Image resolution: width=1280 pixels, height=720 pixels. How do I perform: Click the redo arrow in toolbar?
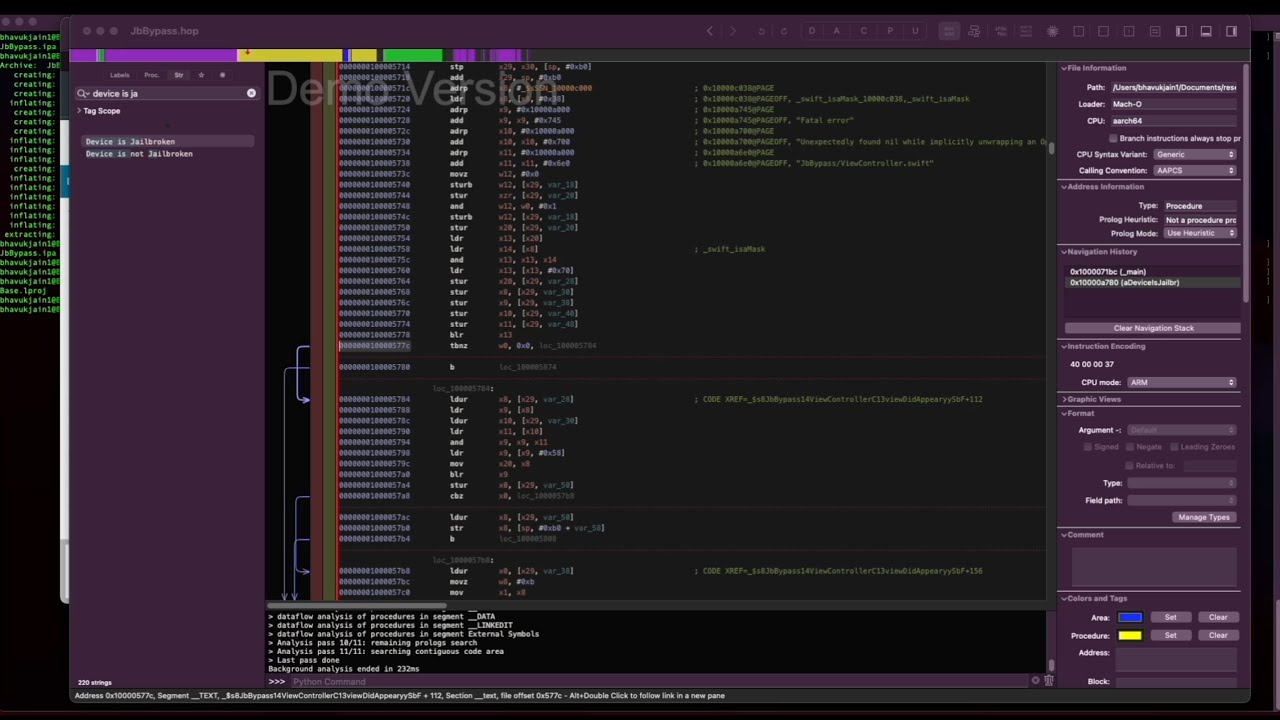[783, 31]
